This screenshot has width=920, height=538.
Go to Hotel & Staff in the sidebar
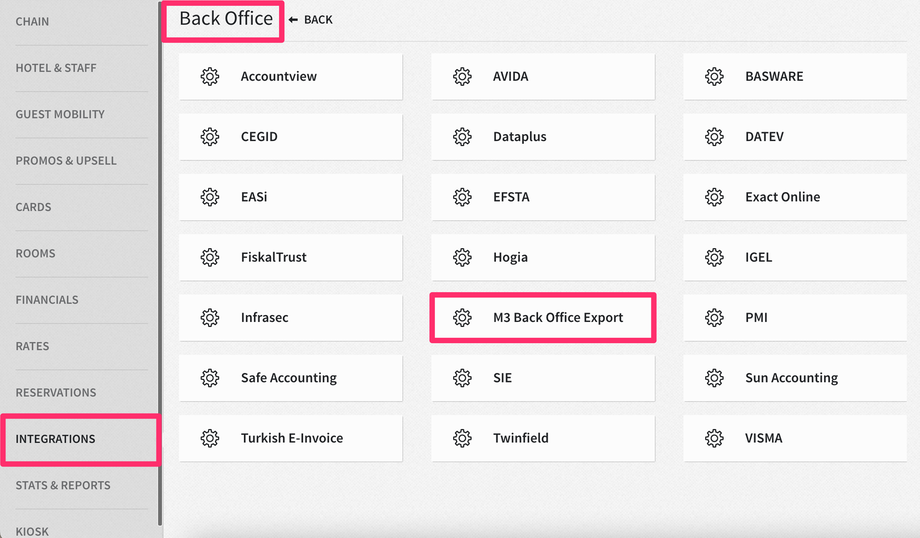[56, 68]
